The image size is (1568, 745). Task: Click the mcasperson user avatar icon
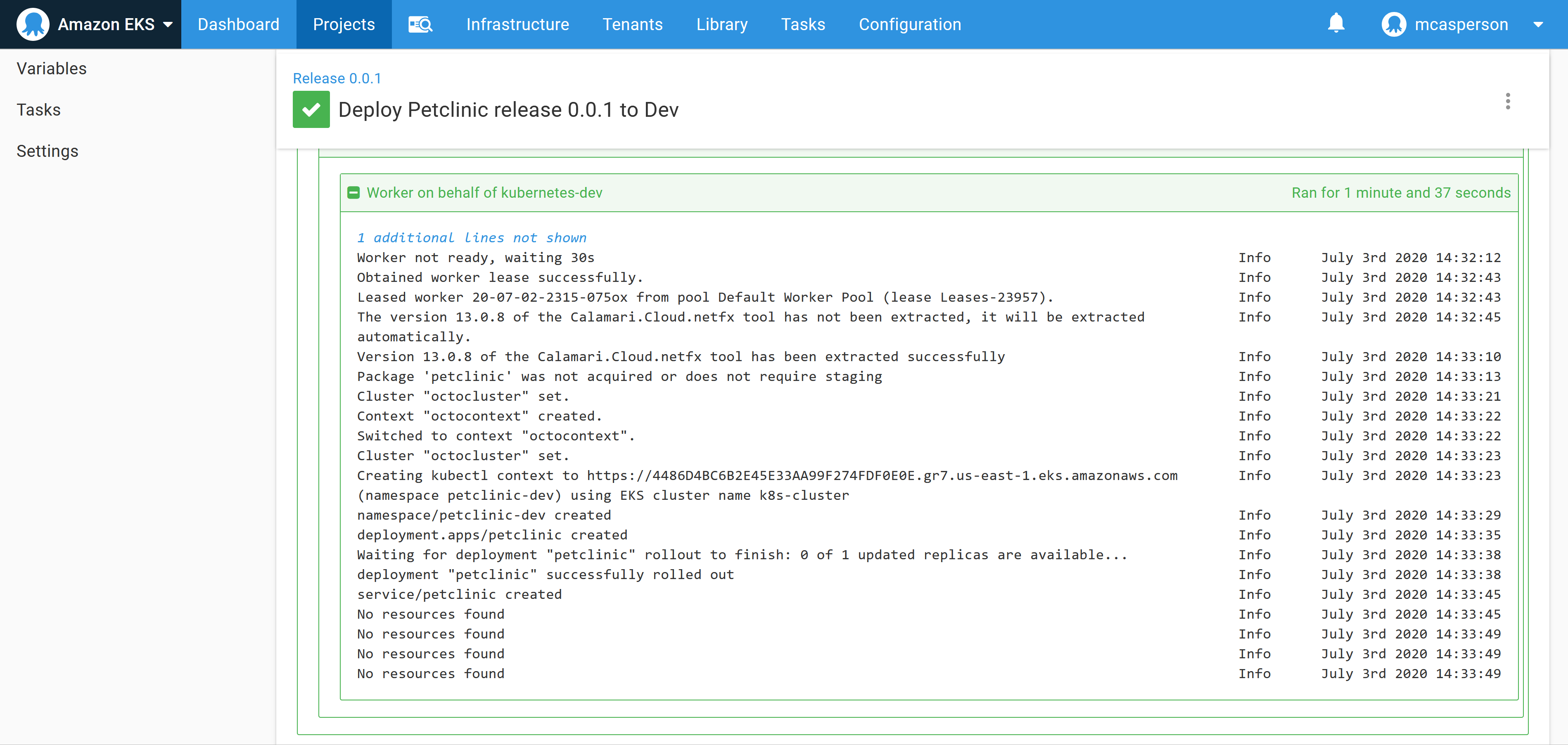[1393, 24]
